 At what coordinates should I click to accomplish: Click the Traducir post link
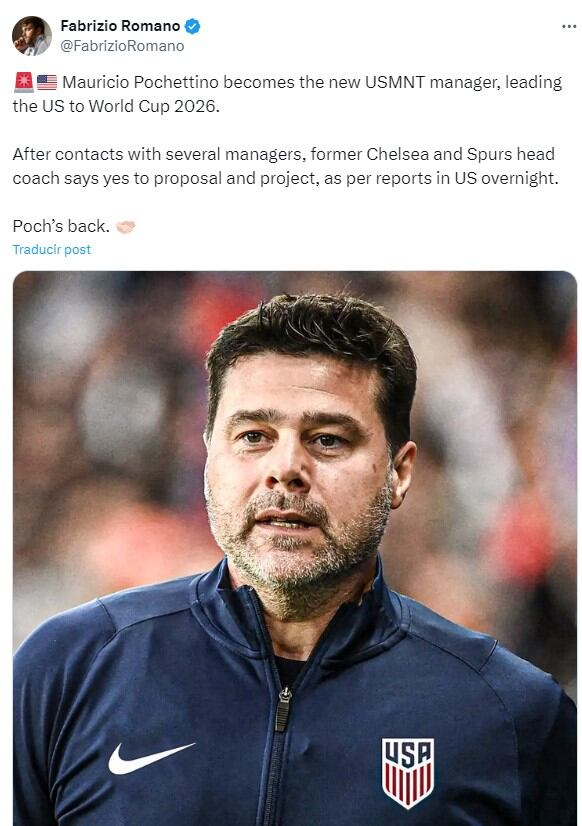click(52, 249)
